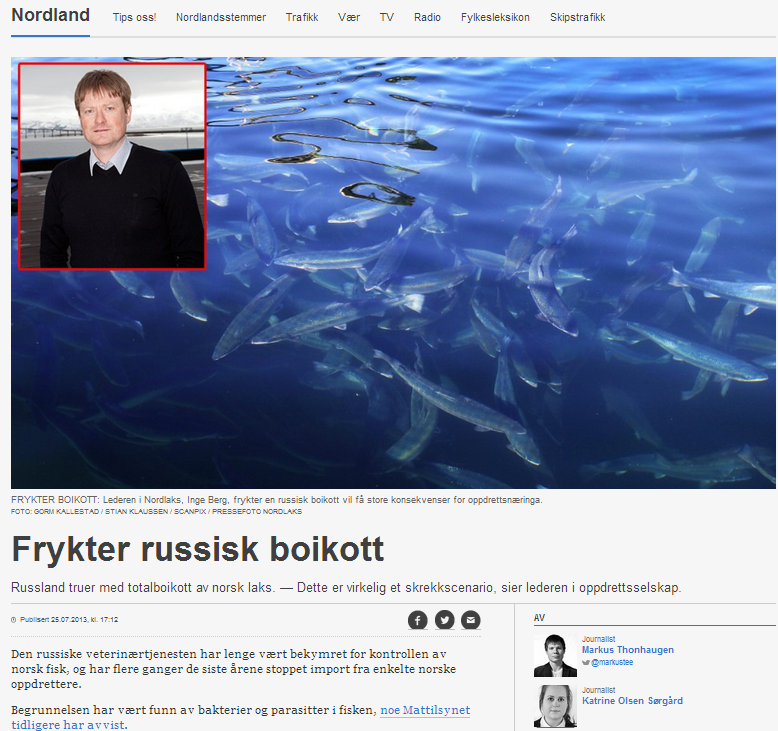Image resolution: width=778 pixels, height=731 pixels.
Task: Click Markus Thonhaugen's portrait thumbnail
Action: [x=555, y=656]
